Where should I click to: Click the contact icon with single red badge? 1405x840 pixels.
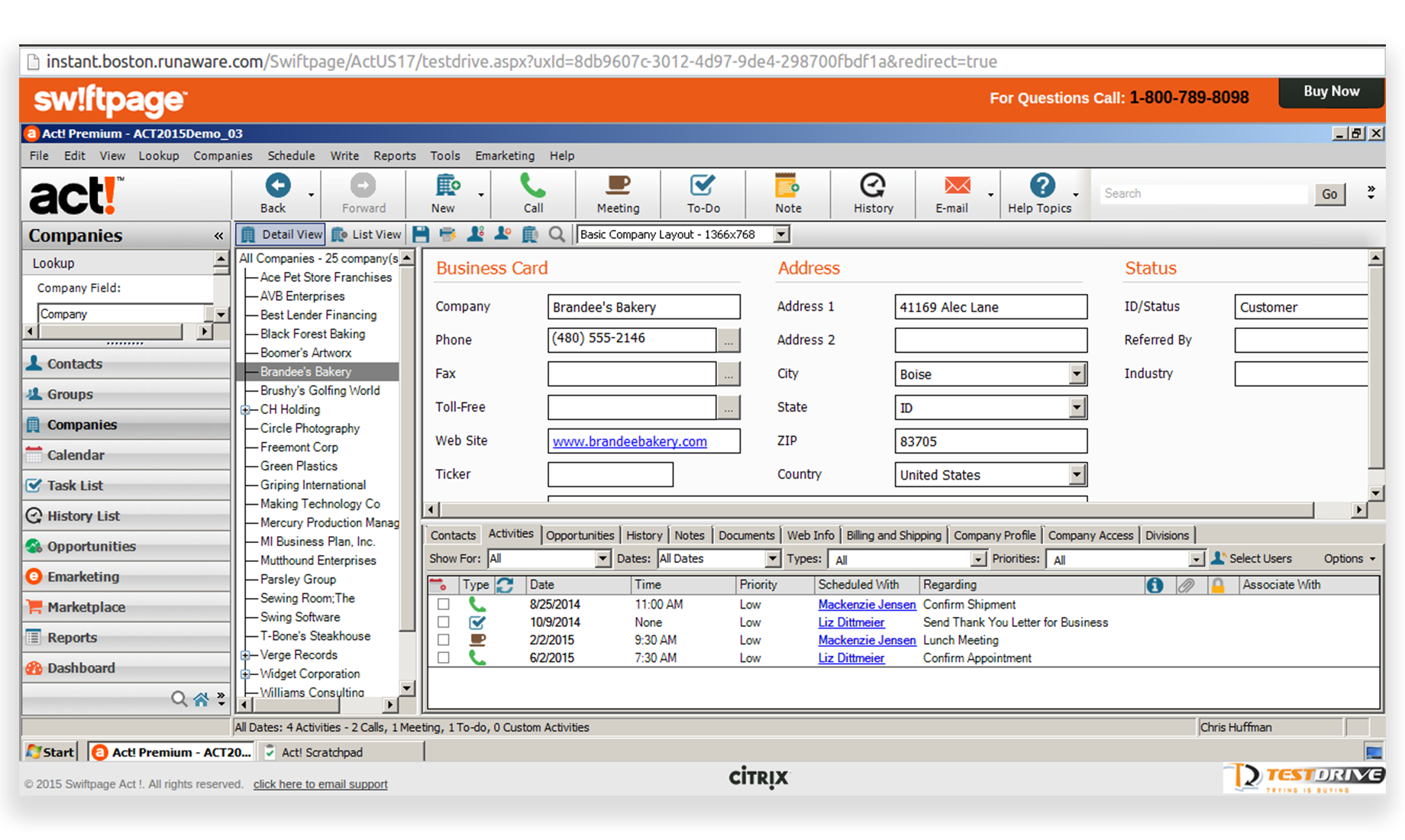(x=502, y=234)
